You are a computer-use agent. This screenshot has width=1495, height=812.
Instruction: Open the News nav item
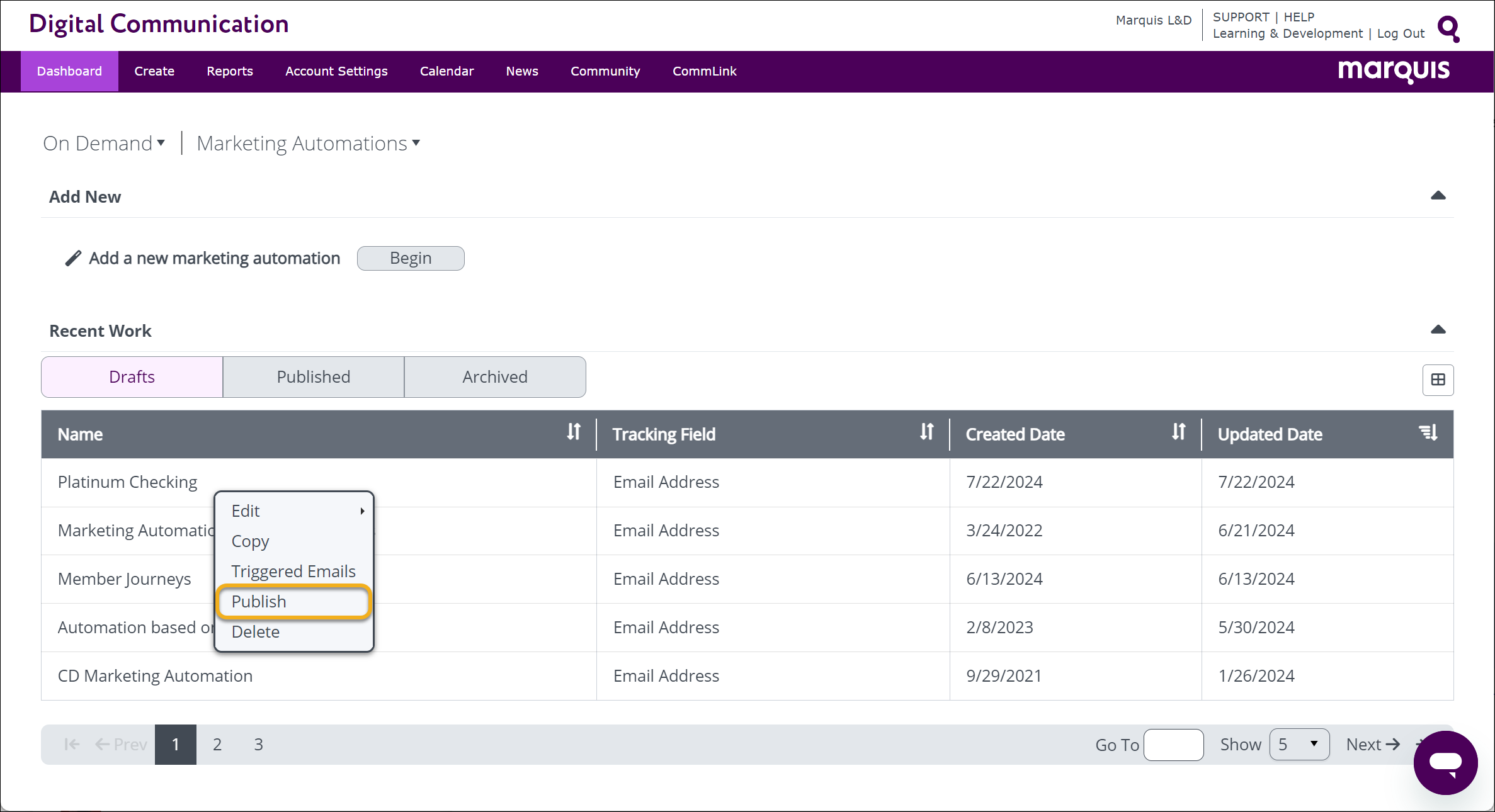click(x=522, y=71)
